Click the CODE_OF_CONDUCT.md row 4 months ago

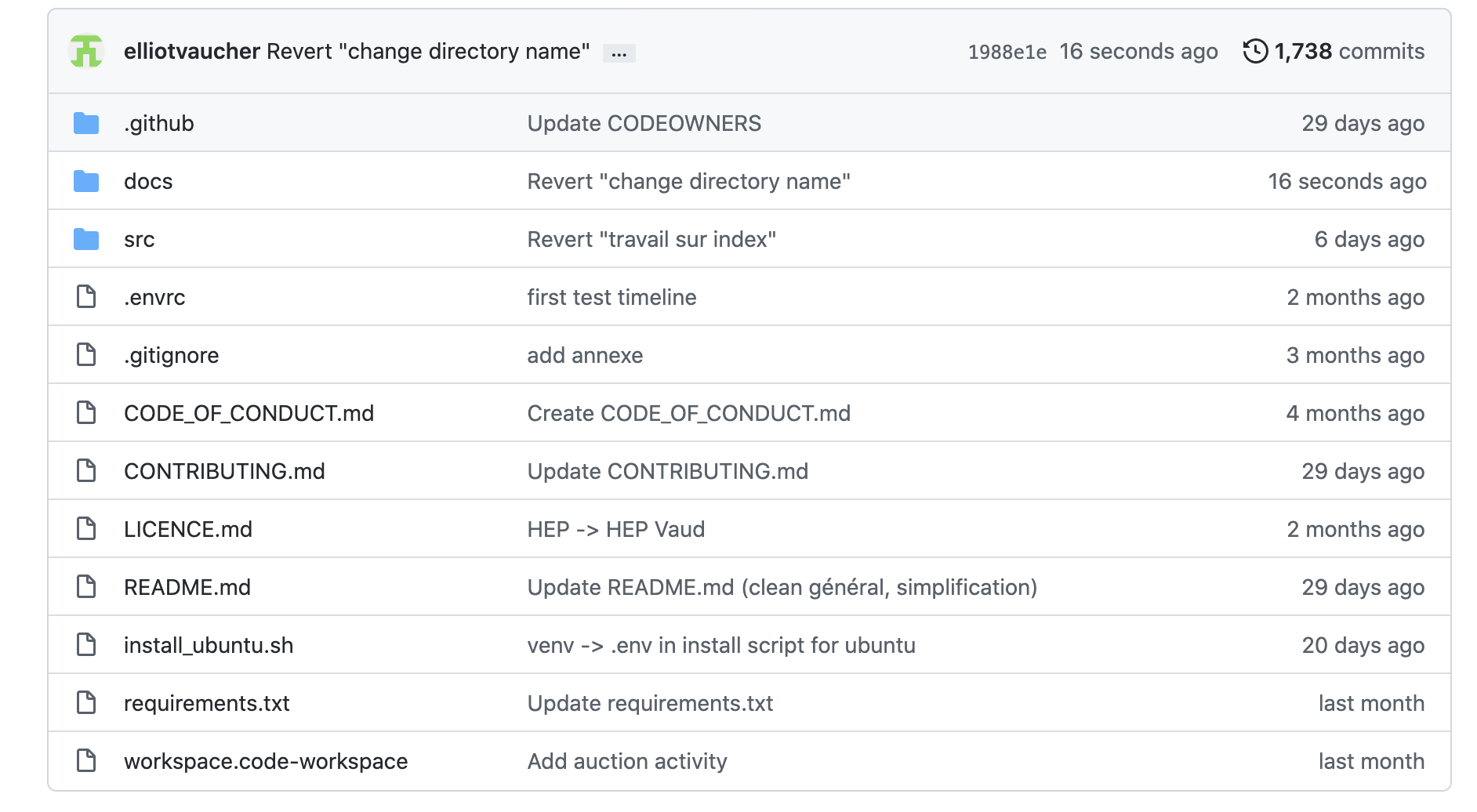pyautogui.click(x=1355, y=414)
